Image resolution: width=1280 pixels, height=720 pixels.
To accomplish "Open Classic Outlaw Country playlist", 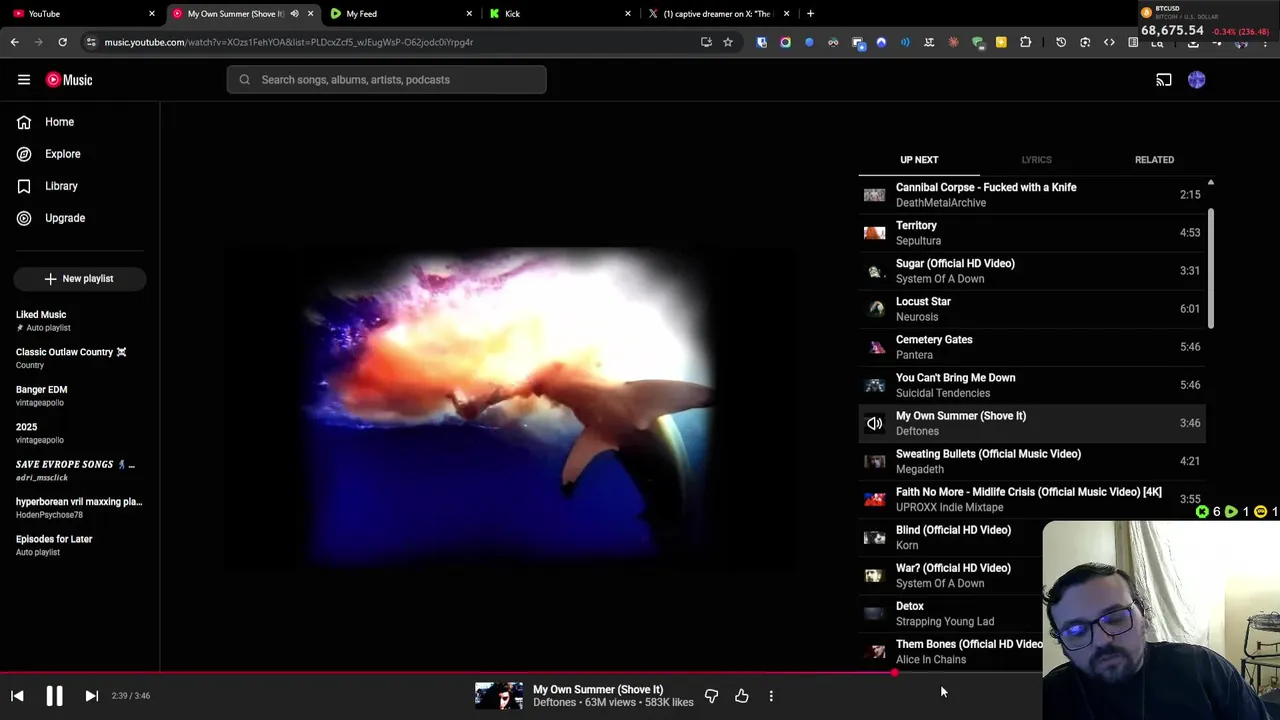I will point(80,358).
